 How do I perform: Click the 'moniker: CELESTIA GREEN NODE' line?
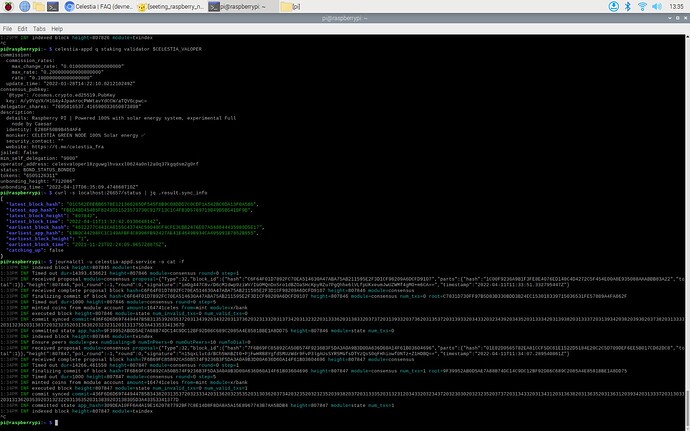75,135
